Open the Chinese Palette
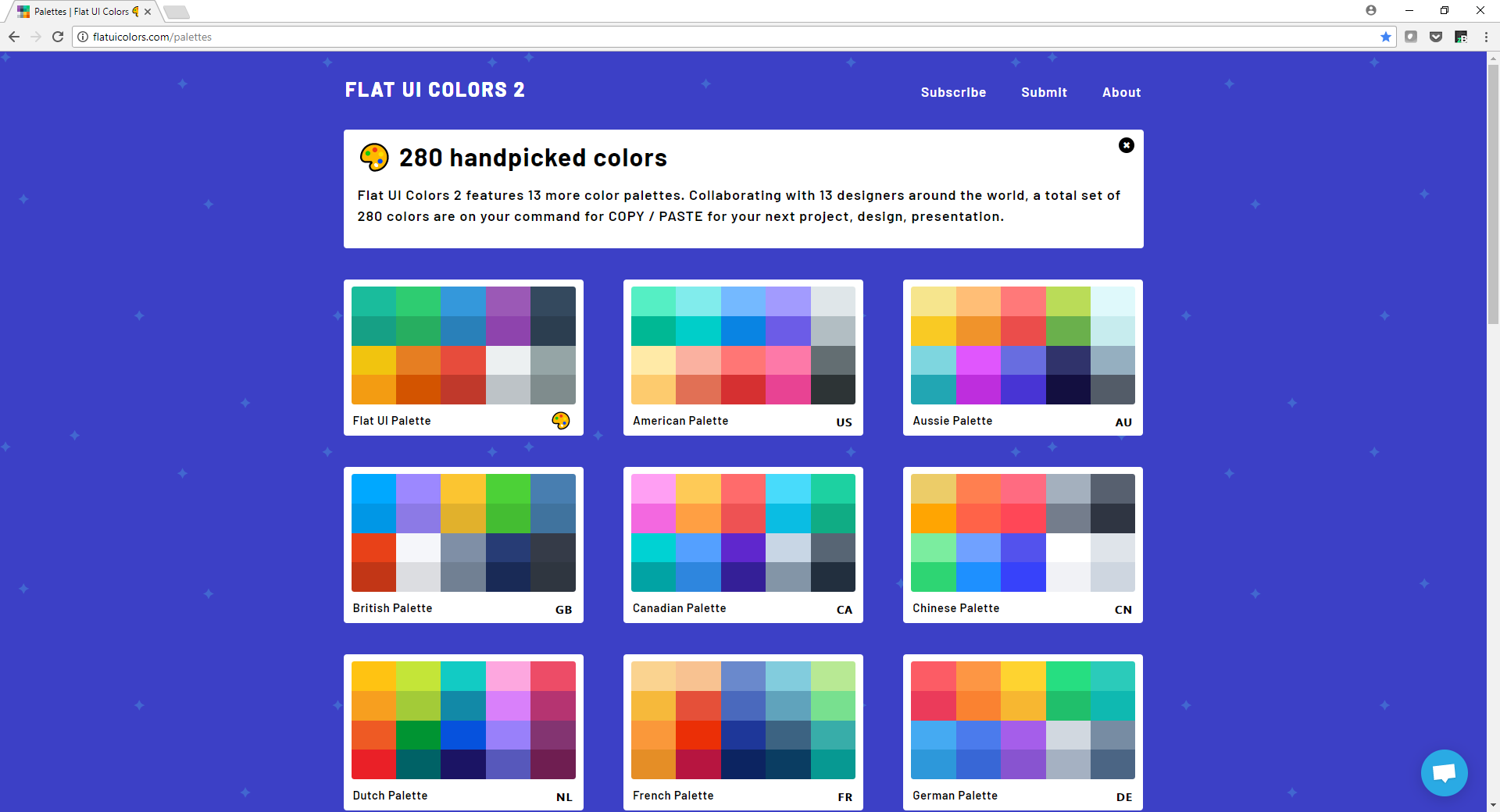Screen dimensions: 1500x812 click(x=1023, y=545)
